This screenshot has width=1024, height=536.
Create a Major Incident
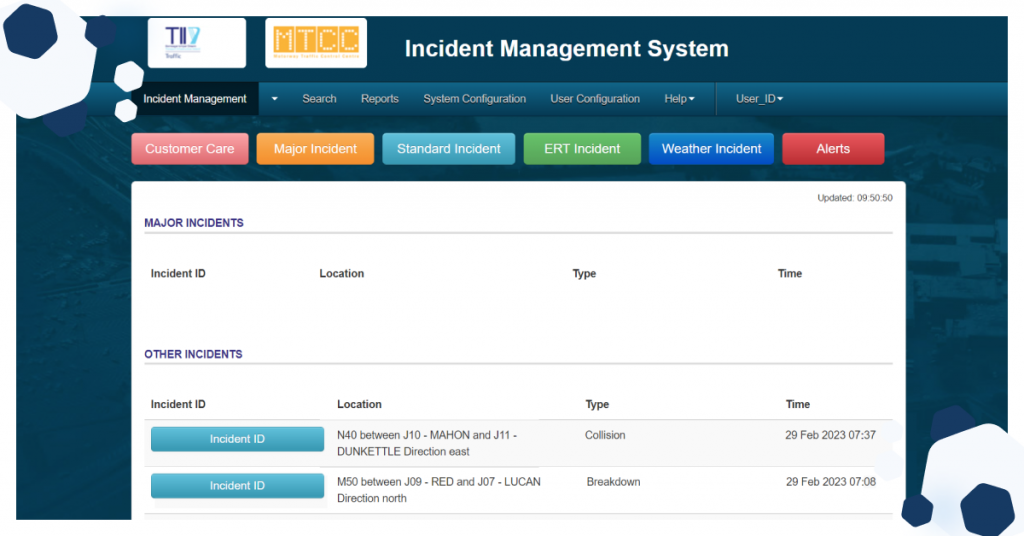[315, 149]
